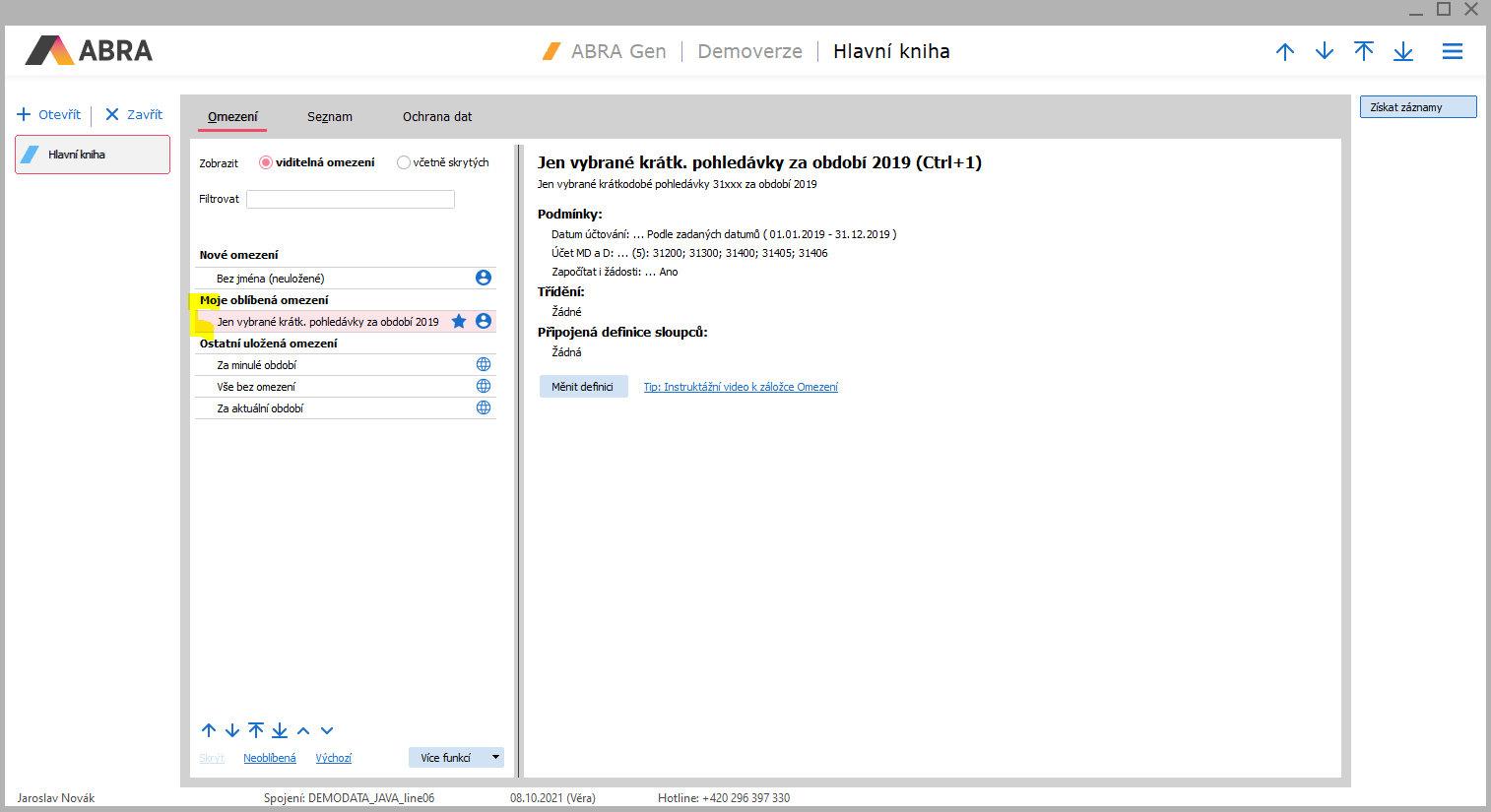Open the Ochrana dat tab
Viewport: 1491px width, 812px height.
tap(437, 116)
